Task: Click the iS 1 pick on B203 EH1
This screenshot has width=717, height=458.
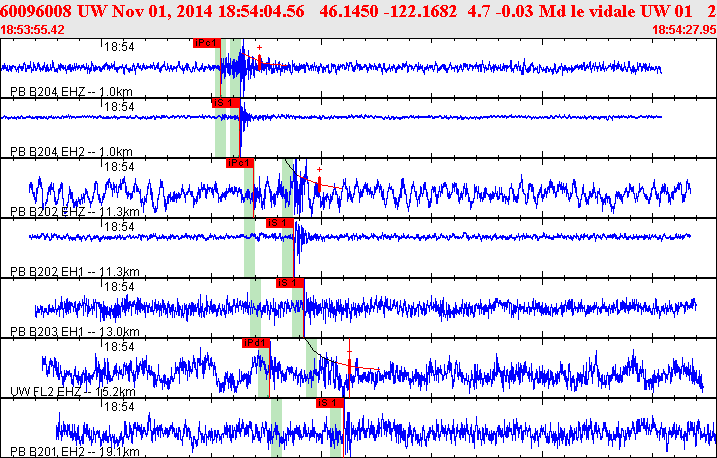Action: point(289,282)
